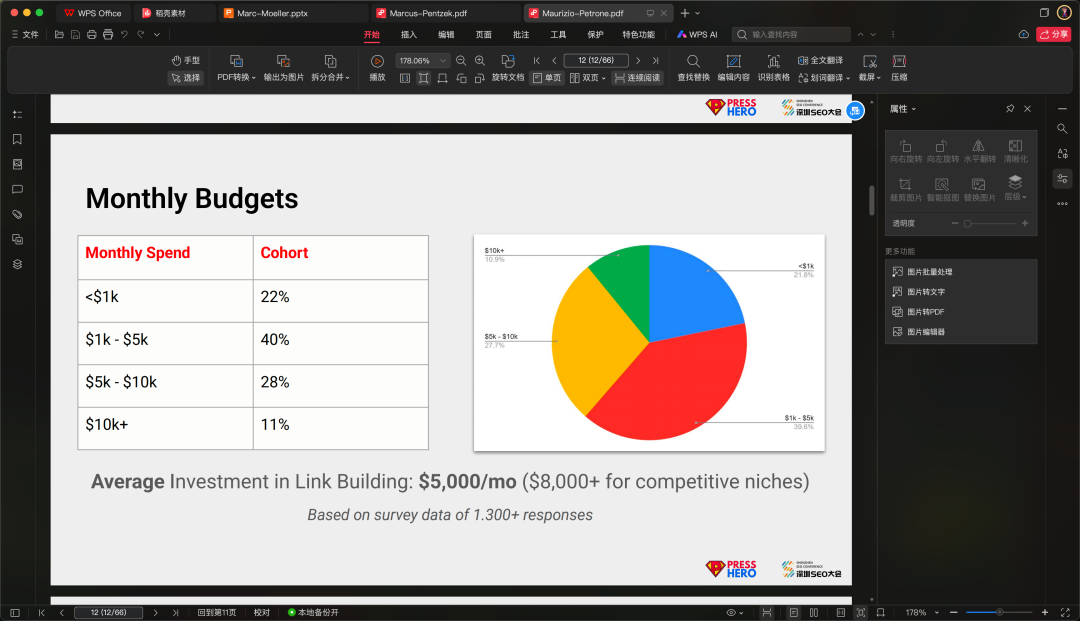The height and width of the screenshot is (621, 1080).
Task: Open the 双页 view dropdown
Action: (x=588, y=78)
